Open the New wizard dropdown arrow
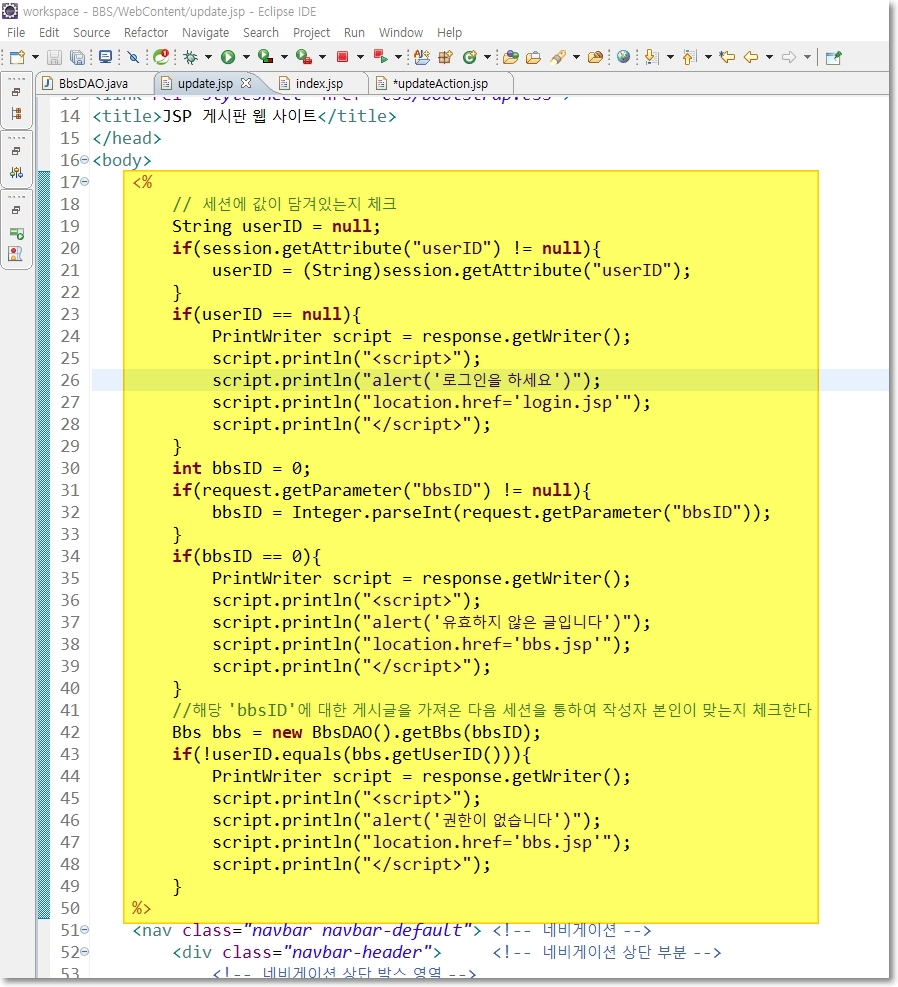The image size is (898, 987). [35, 57]
